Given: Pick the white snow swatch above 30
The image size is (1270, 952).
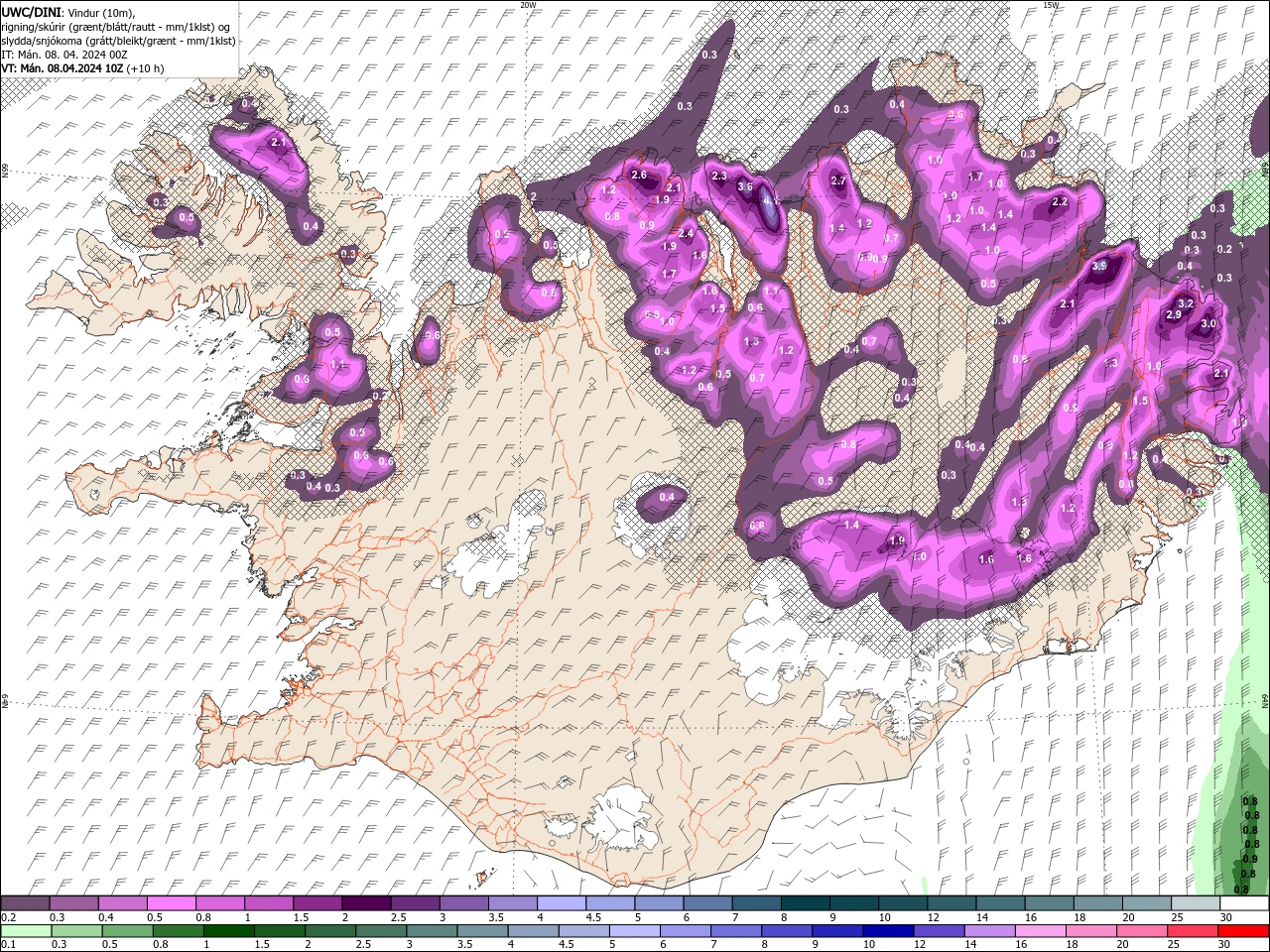Looking at the screenshot, I should (x=1243, y=903).
